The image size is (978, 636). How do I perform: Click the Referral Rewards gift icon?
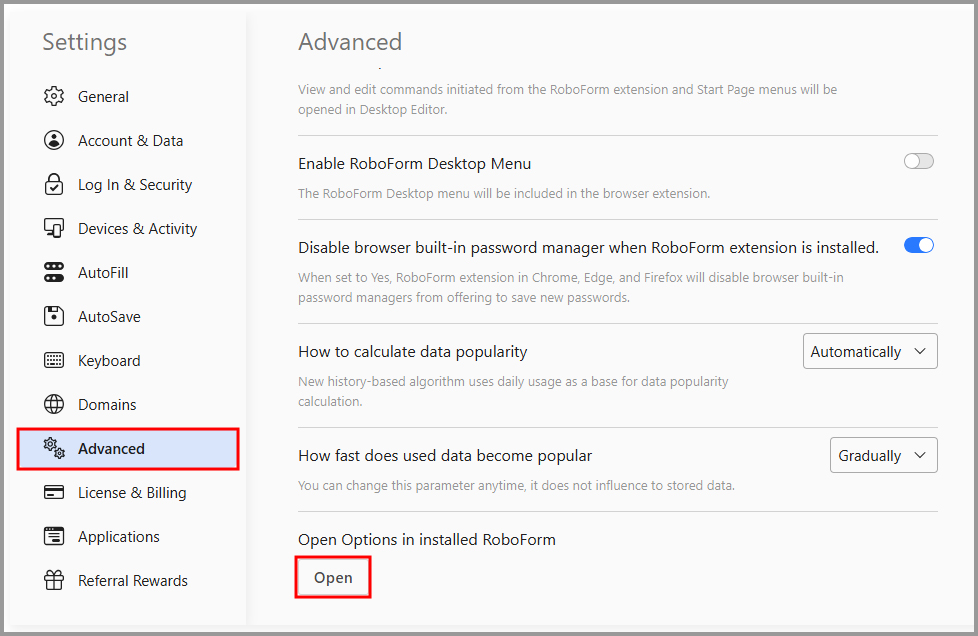click(x=54, y=581)
